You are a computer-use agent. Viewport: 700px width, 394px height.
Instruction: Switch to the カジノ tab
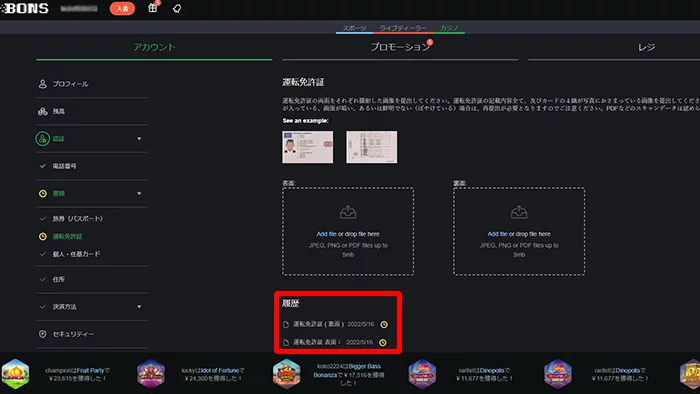click(449, 28)
